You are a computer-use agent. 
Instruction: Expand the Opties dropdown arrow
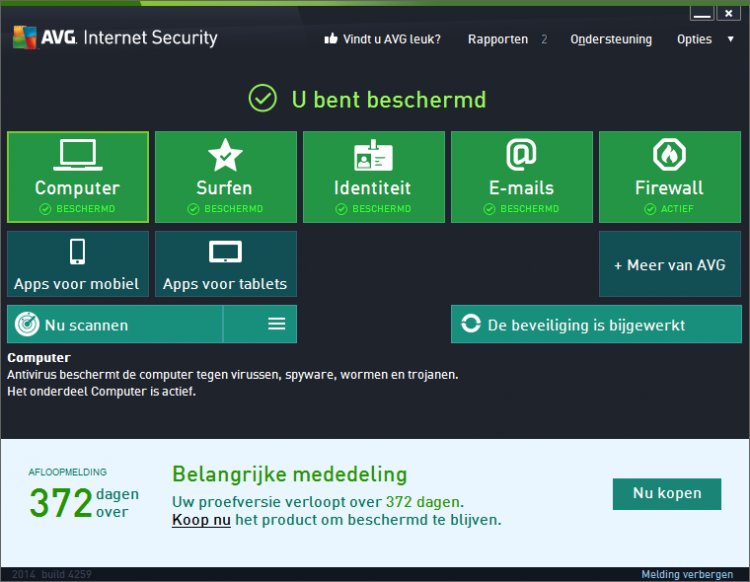click(730, 39)
